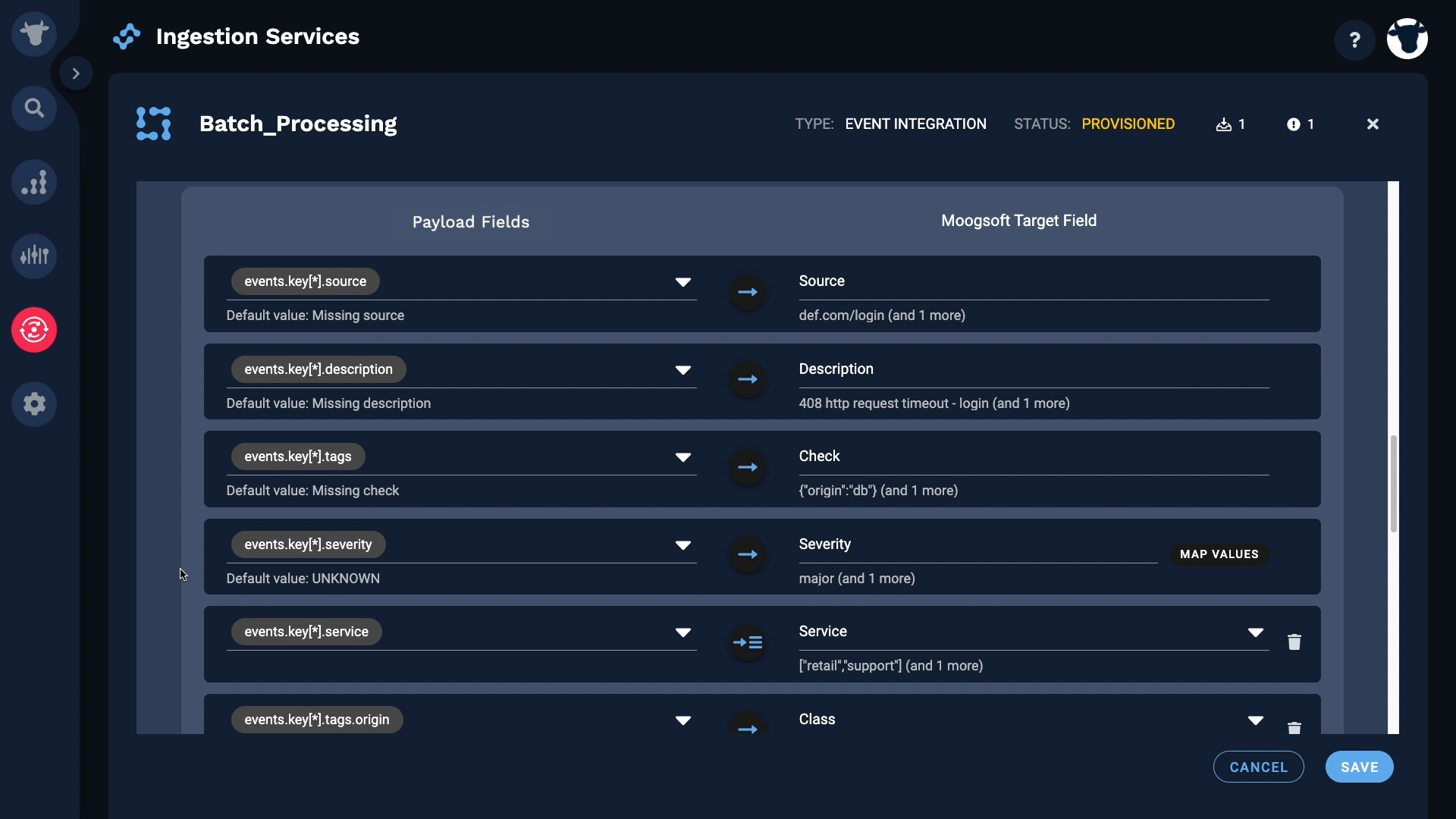The image size is (1456, 819).
Task: Click 'Default value: Missing description' text
Action: 328,403
